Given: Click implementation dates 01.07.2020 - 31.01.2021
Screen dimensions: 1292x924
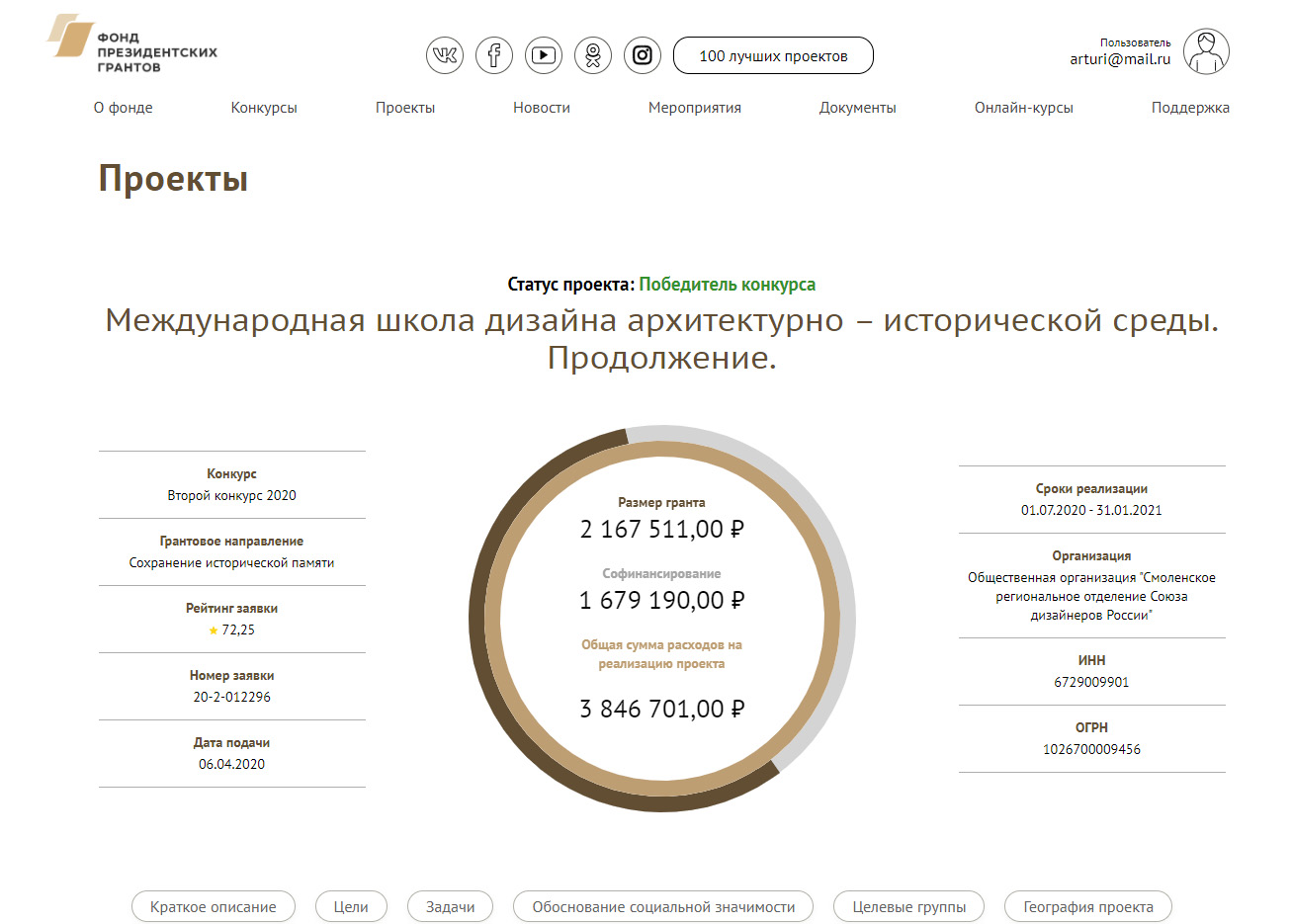Looking at the screenshot, I should 1092,511.
